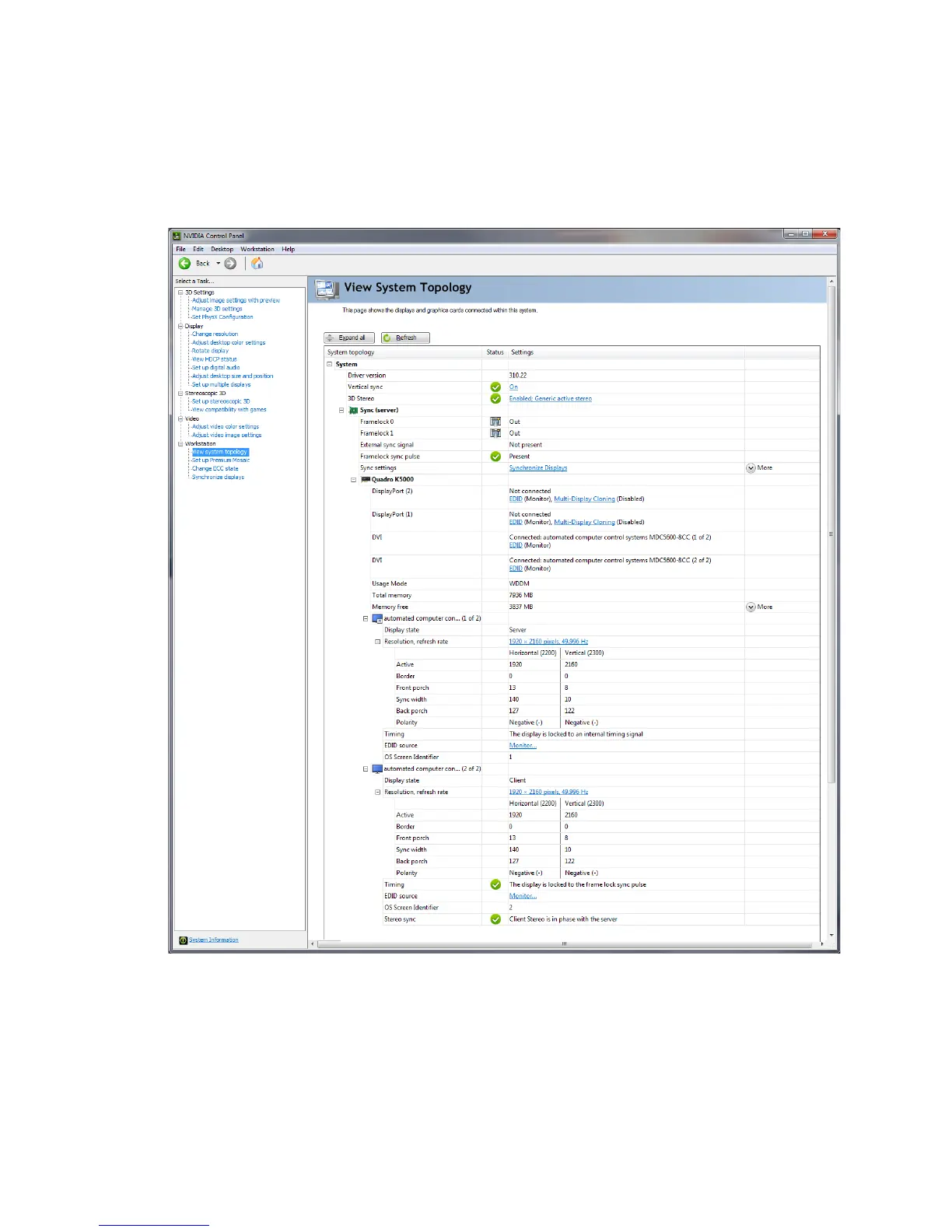
Task: Open Multi-Display Cloning link for DisplayPort (2)
Action: 584,499
